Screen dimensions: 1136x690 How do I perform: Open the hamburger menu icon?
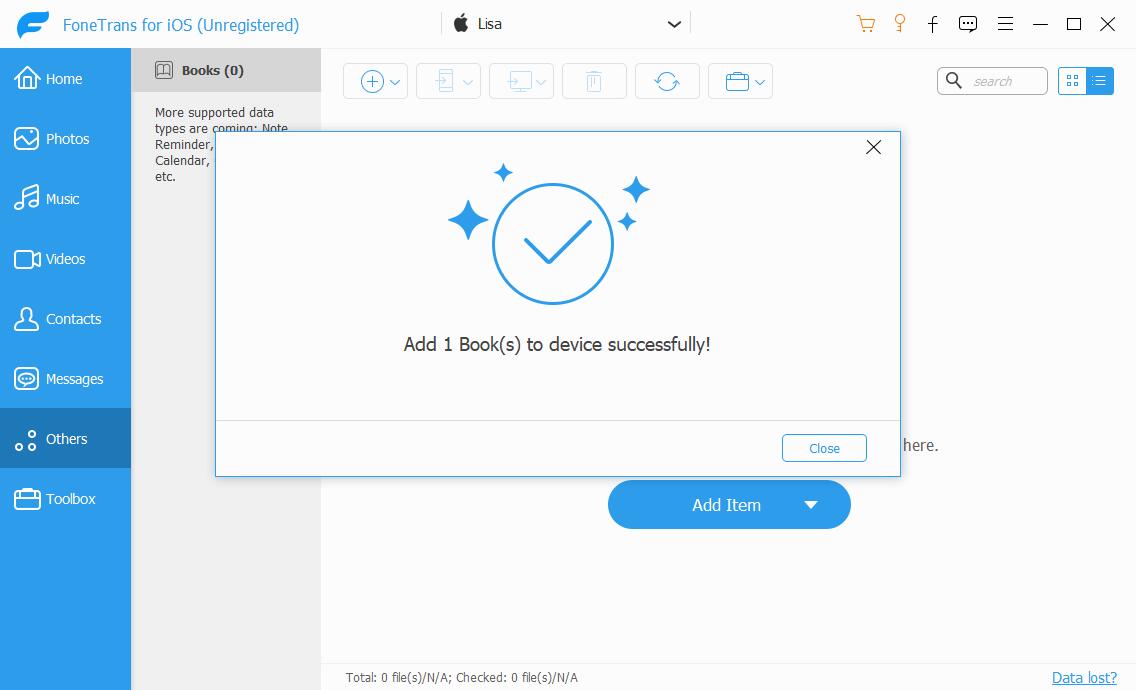pyautogui.click(x=1006, y=24)
